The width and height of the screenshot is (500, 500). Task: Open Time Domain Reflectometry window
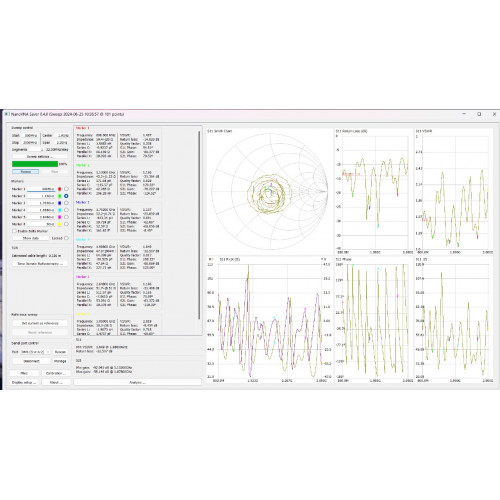(x=40, y=263)
